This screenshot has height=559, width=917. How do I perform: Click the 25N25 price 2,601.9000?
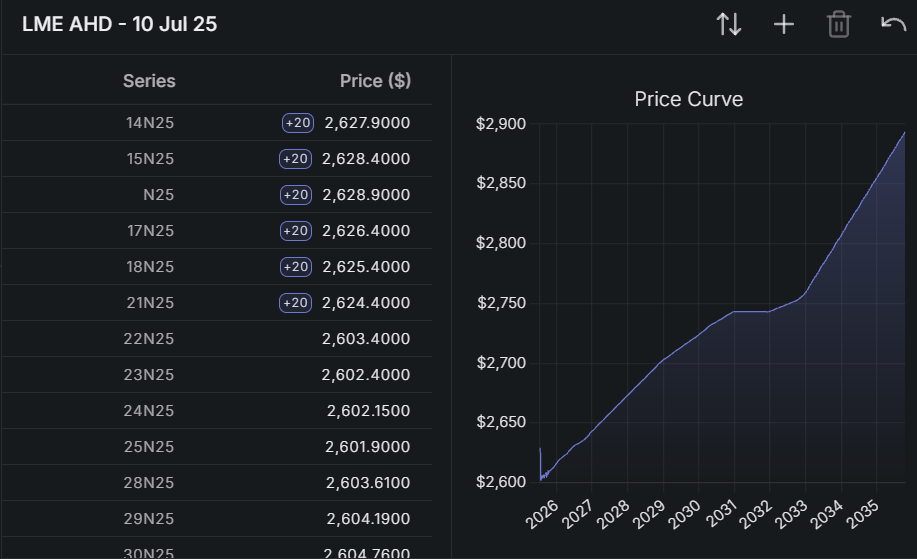pos(368,447)
